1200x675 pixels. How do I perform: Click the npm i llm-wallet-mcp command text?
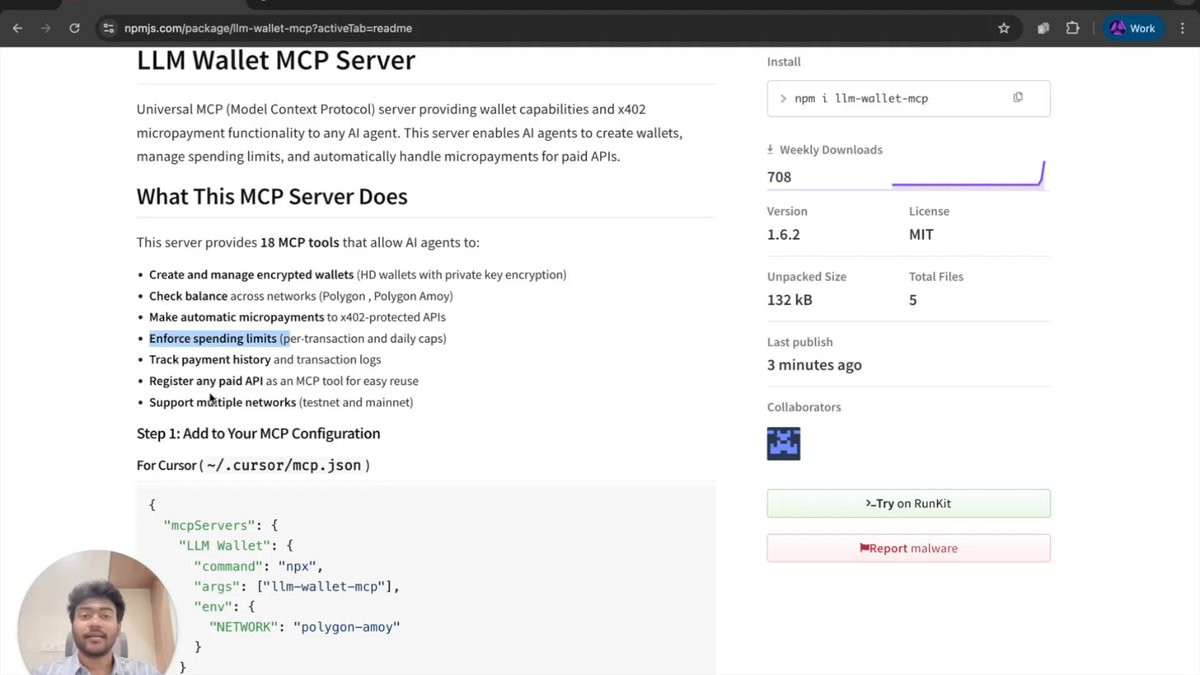coord(861,99)
